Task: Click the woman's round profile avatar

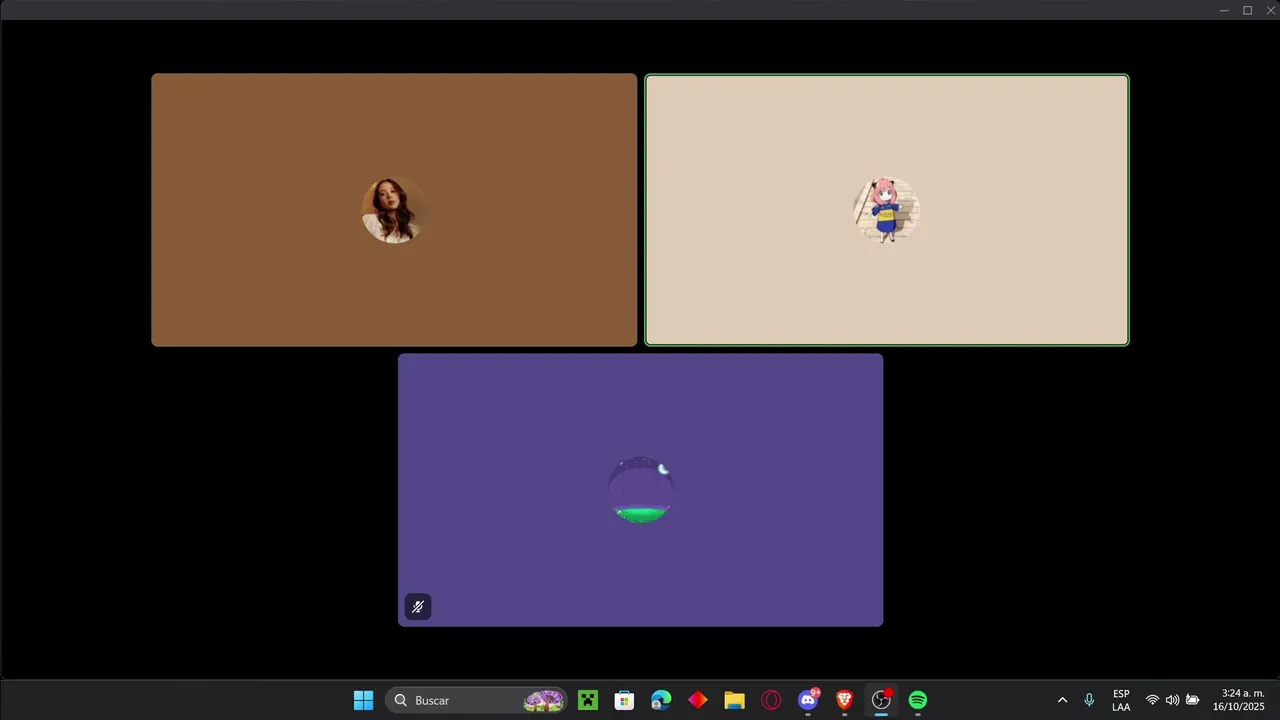Action: click(x=394, y=210)
